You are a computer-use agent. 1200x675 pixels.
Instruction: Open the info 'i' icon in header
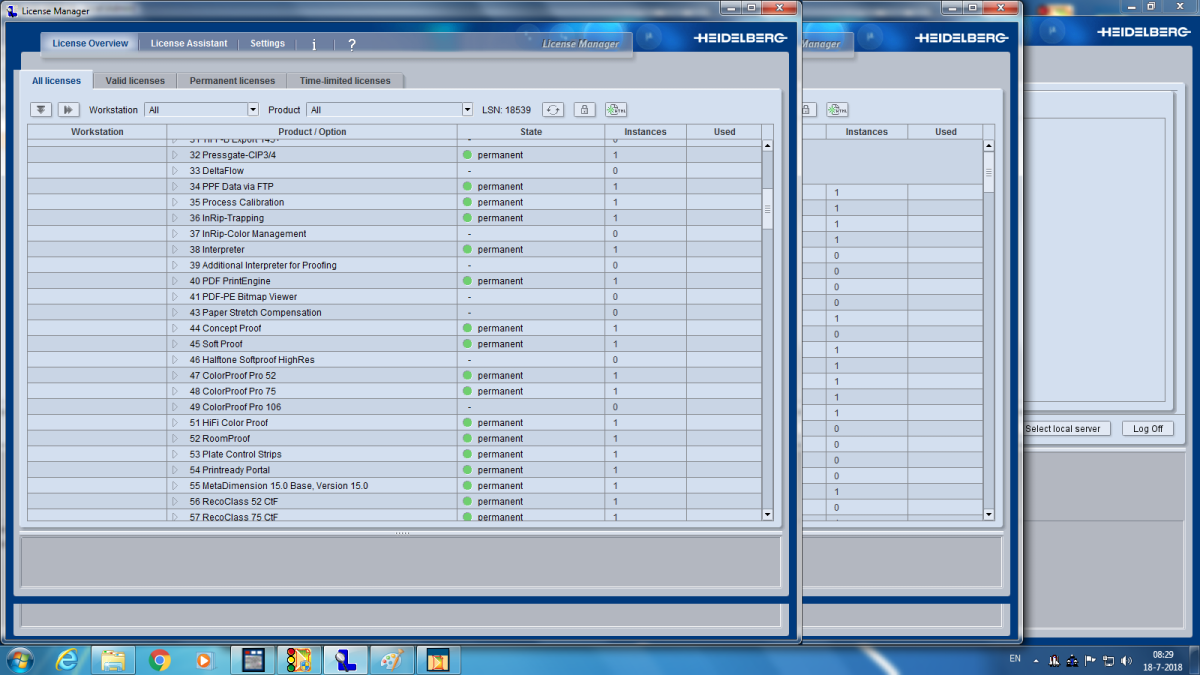pyautogui.click(x=314, y=44)
